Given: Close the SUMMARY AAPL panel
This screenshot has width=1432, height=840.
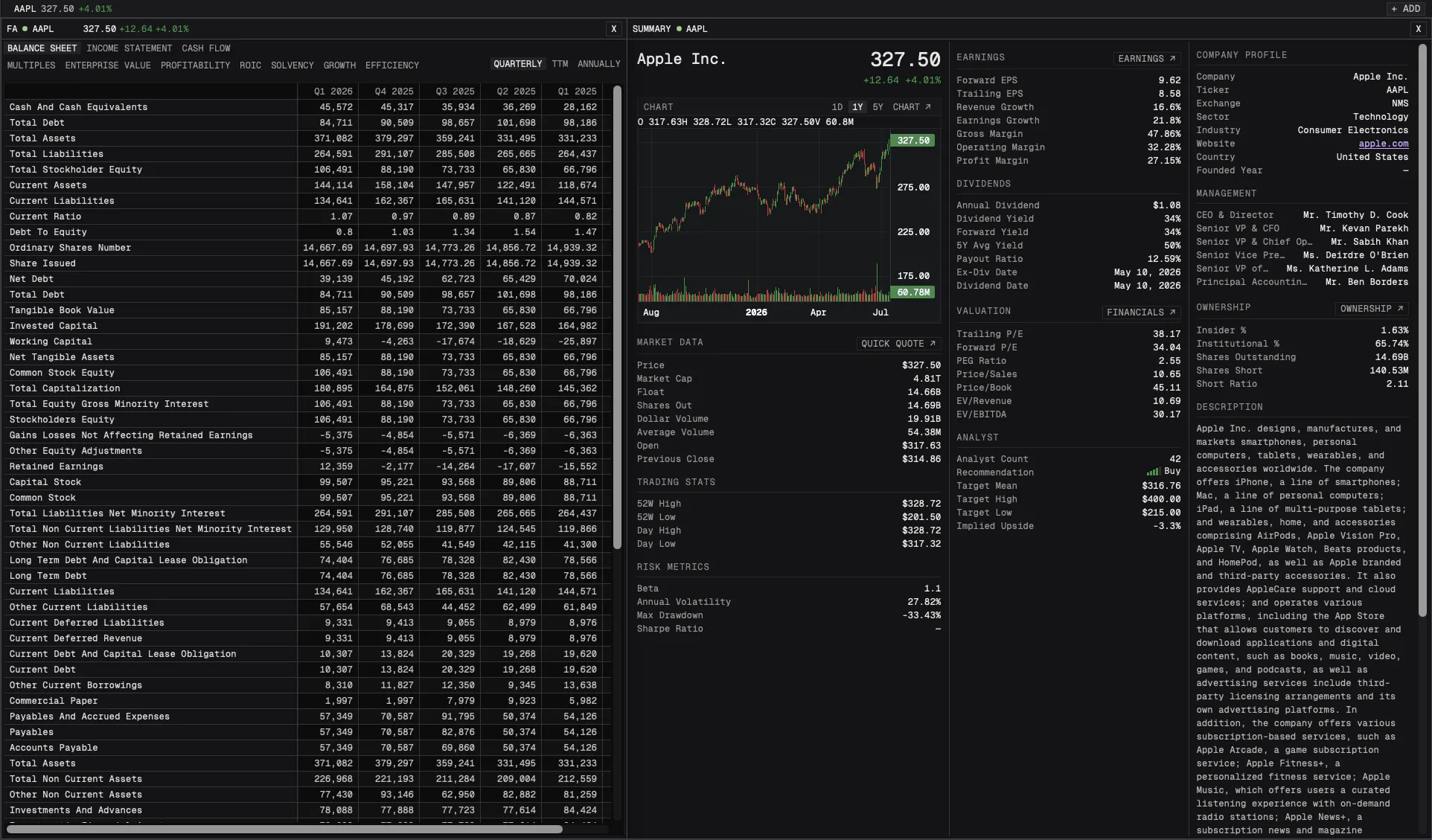Looking at the screenshot, I should point(1418,29).
